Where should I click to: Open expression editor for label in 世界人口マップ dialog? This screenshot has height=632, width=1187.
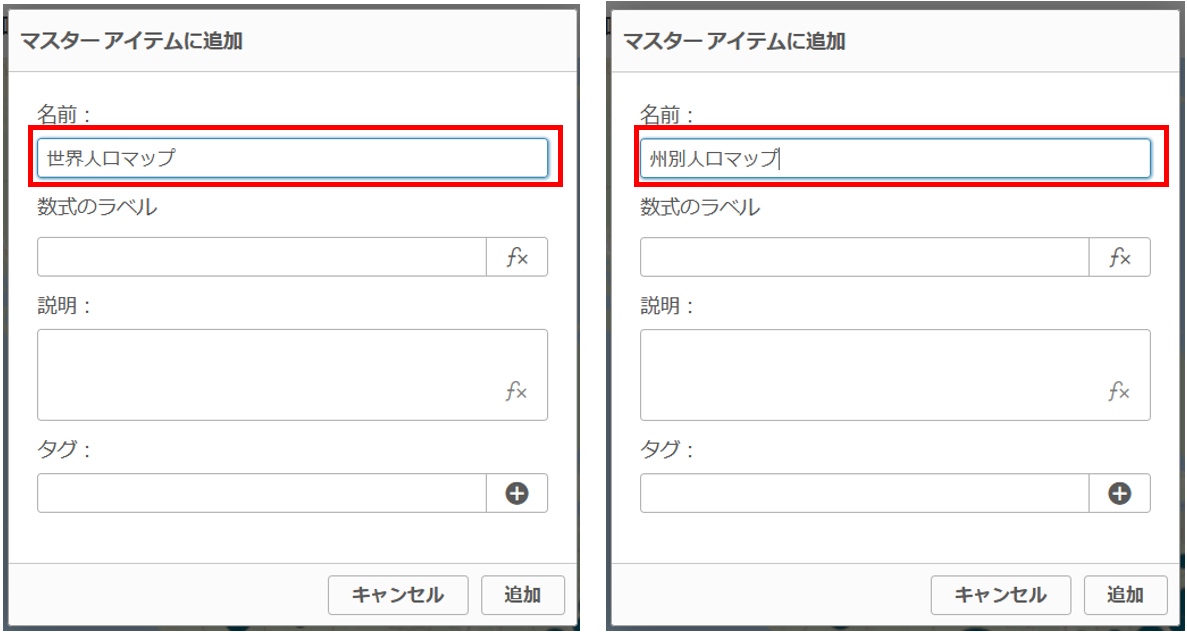[x=517, y=258]
